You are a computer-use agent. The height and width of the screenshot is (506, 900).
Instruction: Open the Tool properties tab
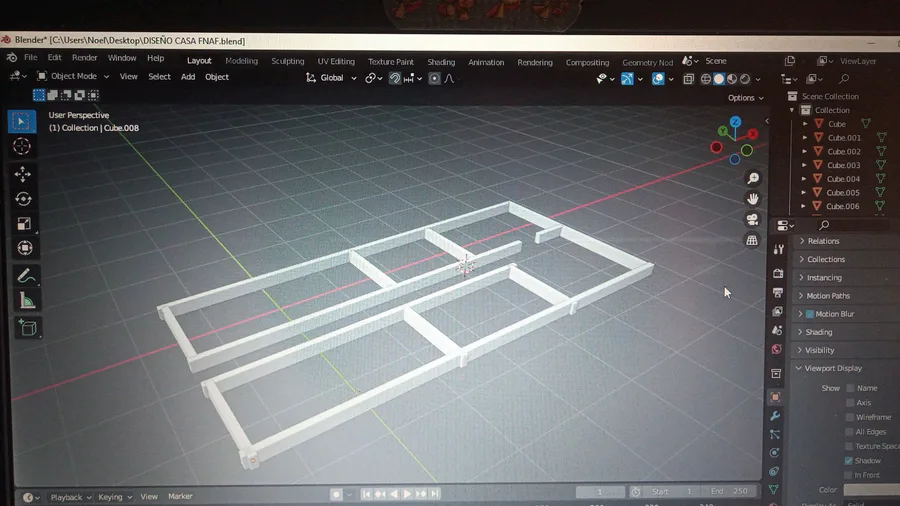coord(779,249)
